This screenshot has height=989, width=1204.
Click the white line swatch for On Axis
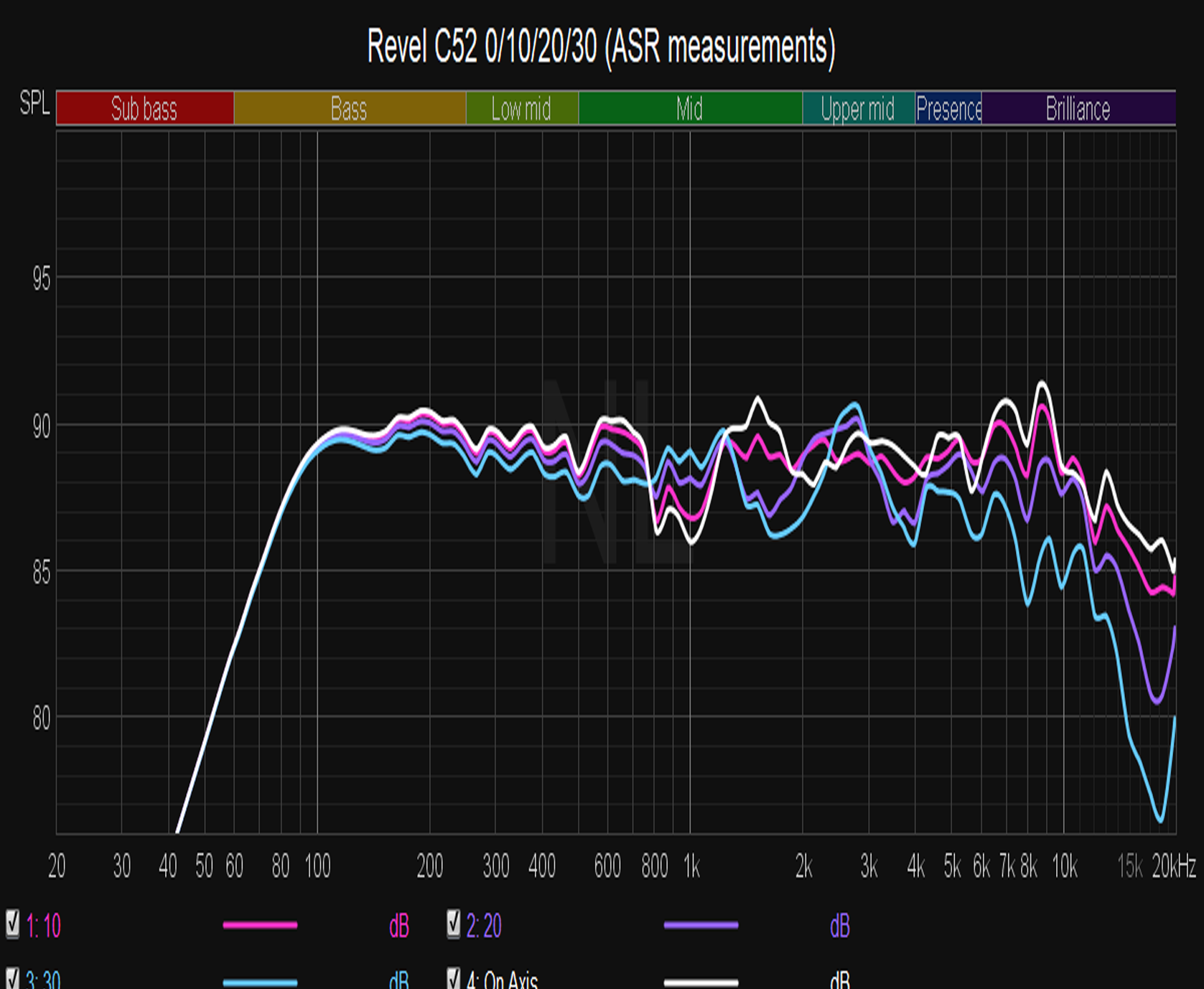pos(701,983)
